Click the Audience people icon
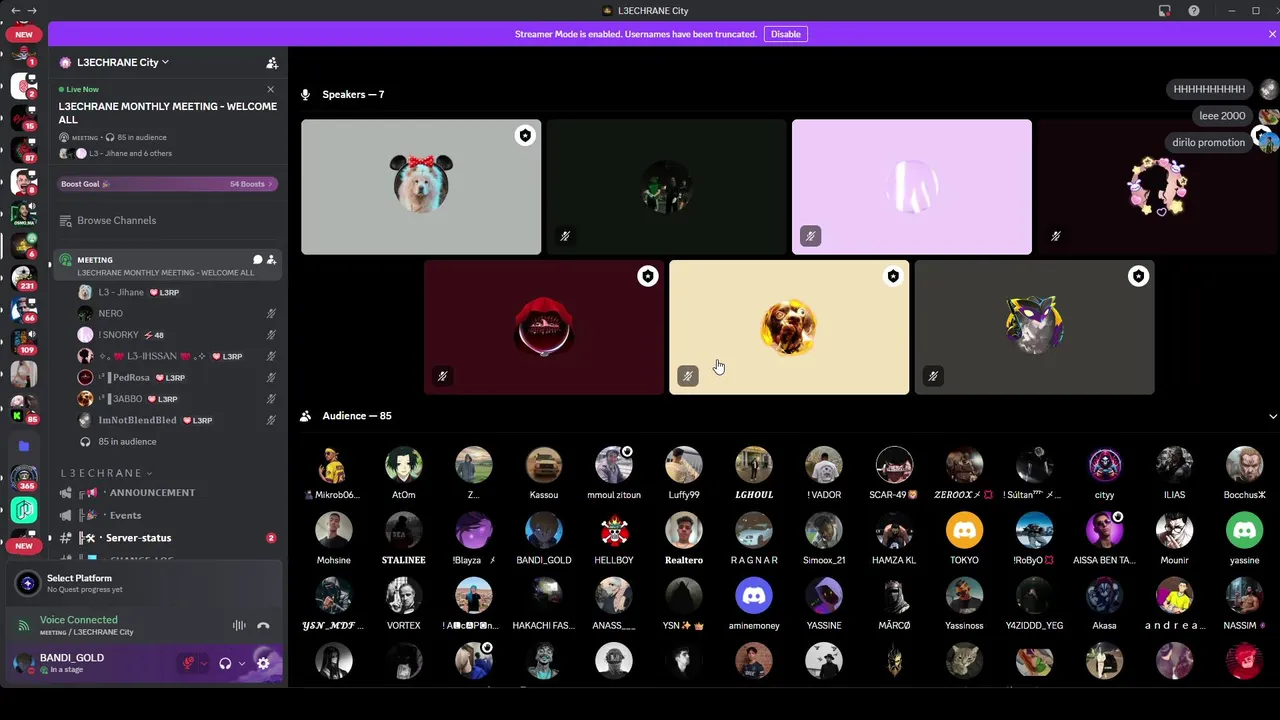The image size is (1280, 720). [x=306, y=416]
